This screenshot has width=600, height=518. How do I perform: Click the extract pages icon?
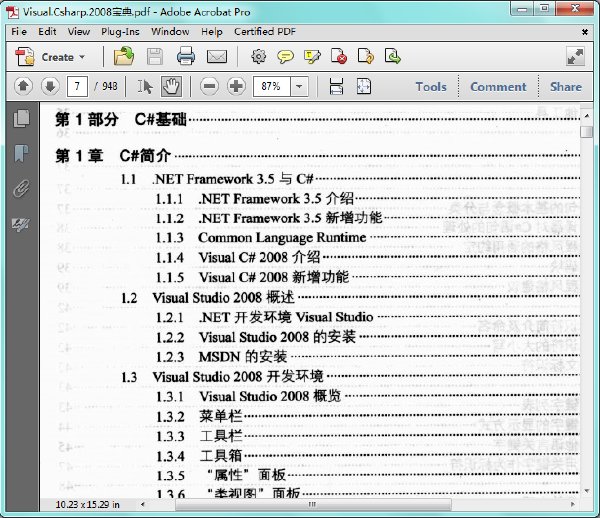coord(393,56)
